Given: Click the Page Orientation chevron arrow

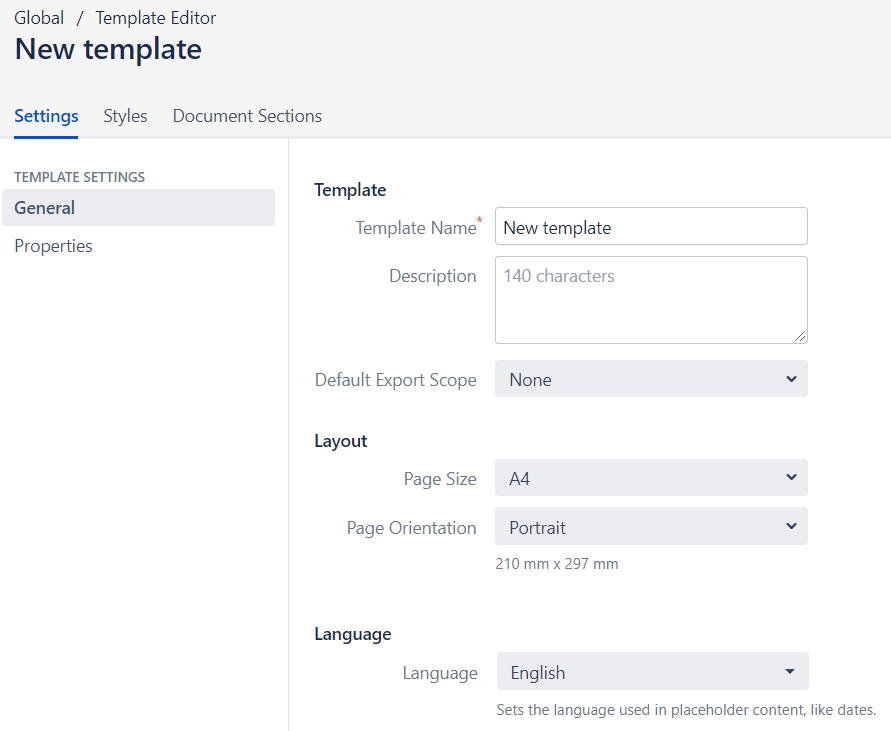Looking at the screenshot, I should [x=791, y=526].
